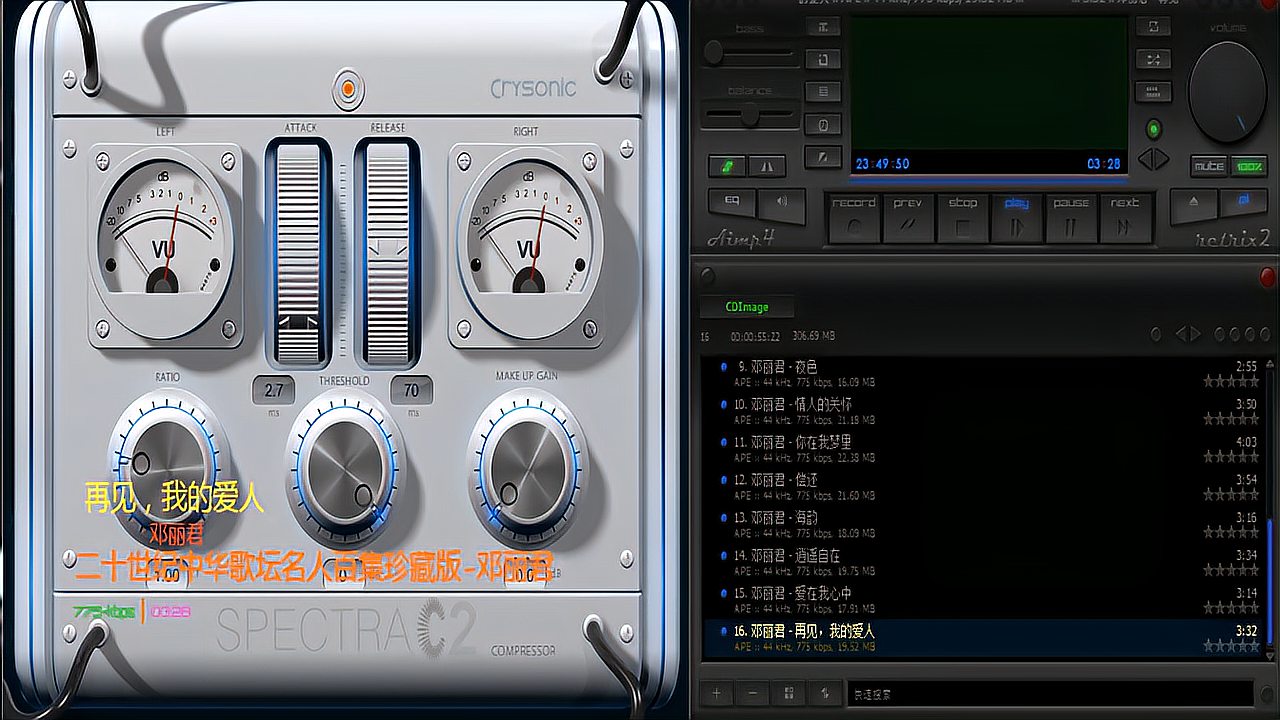The image size is (1280, 720).
Task: Click the second small icon left of display
Action: [823, 59]
